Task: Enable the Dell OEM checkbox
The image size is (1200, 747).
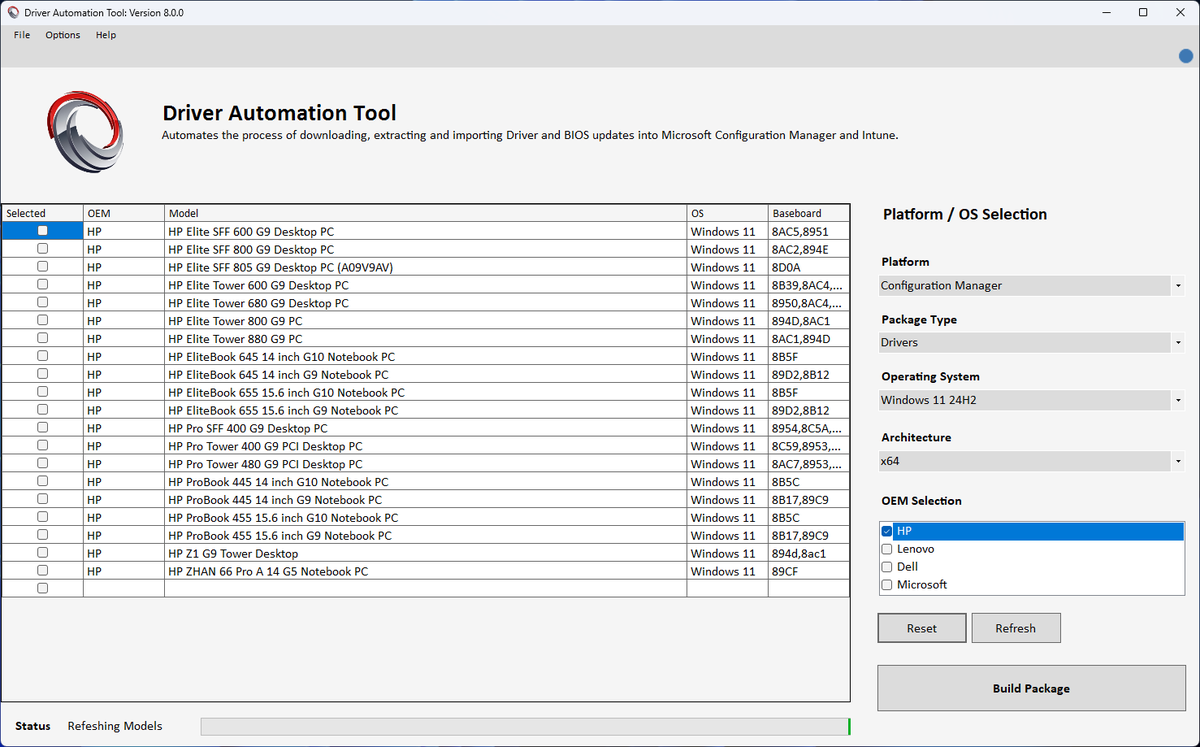Action: pyautogui.click(x=887, y=567)
